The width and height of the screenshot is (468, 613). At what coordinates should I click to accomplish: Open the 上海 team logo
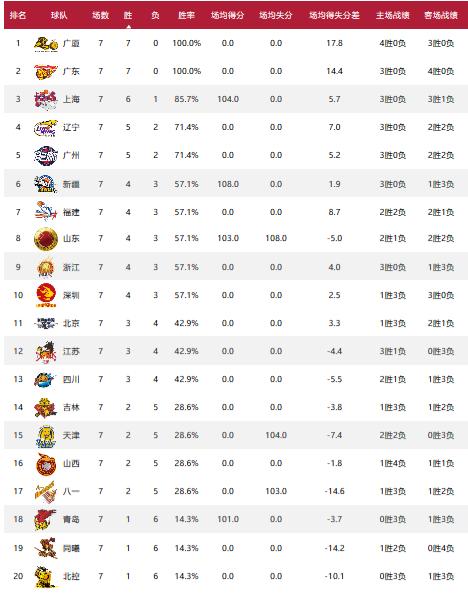point(46,99)
